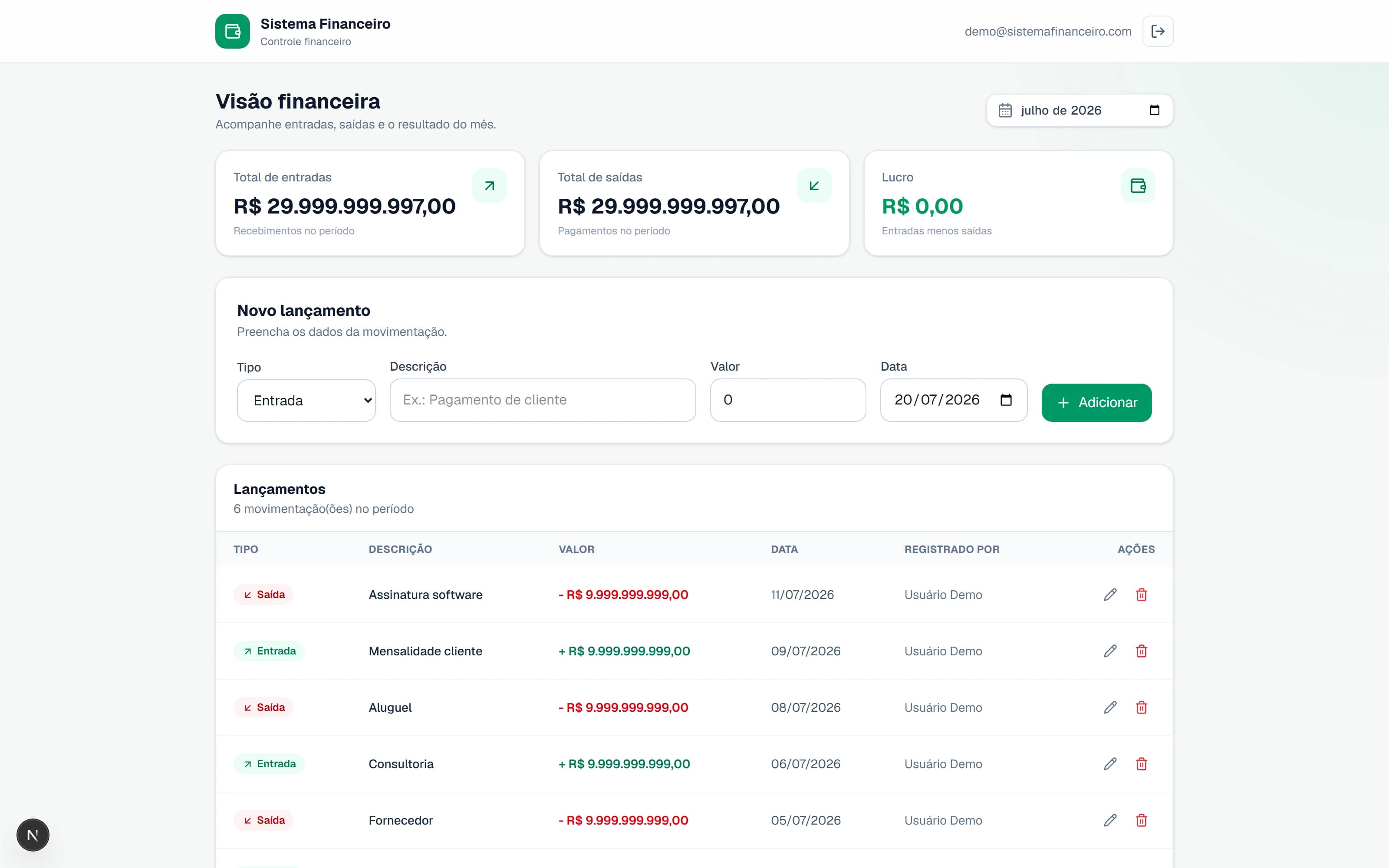The image size is (1389, 868).
Task: Click the wallet icon on the Lucro card
Action: (x=1138, y=185)
